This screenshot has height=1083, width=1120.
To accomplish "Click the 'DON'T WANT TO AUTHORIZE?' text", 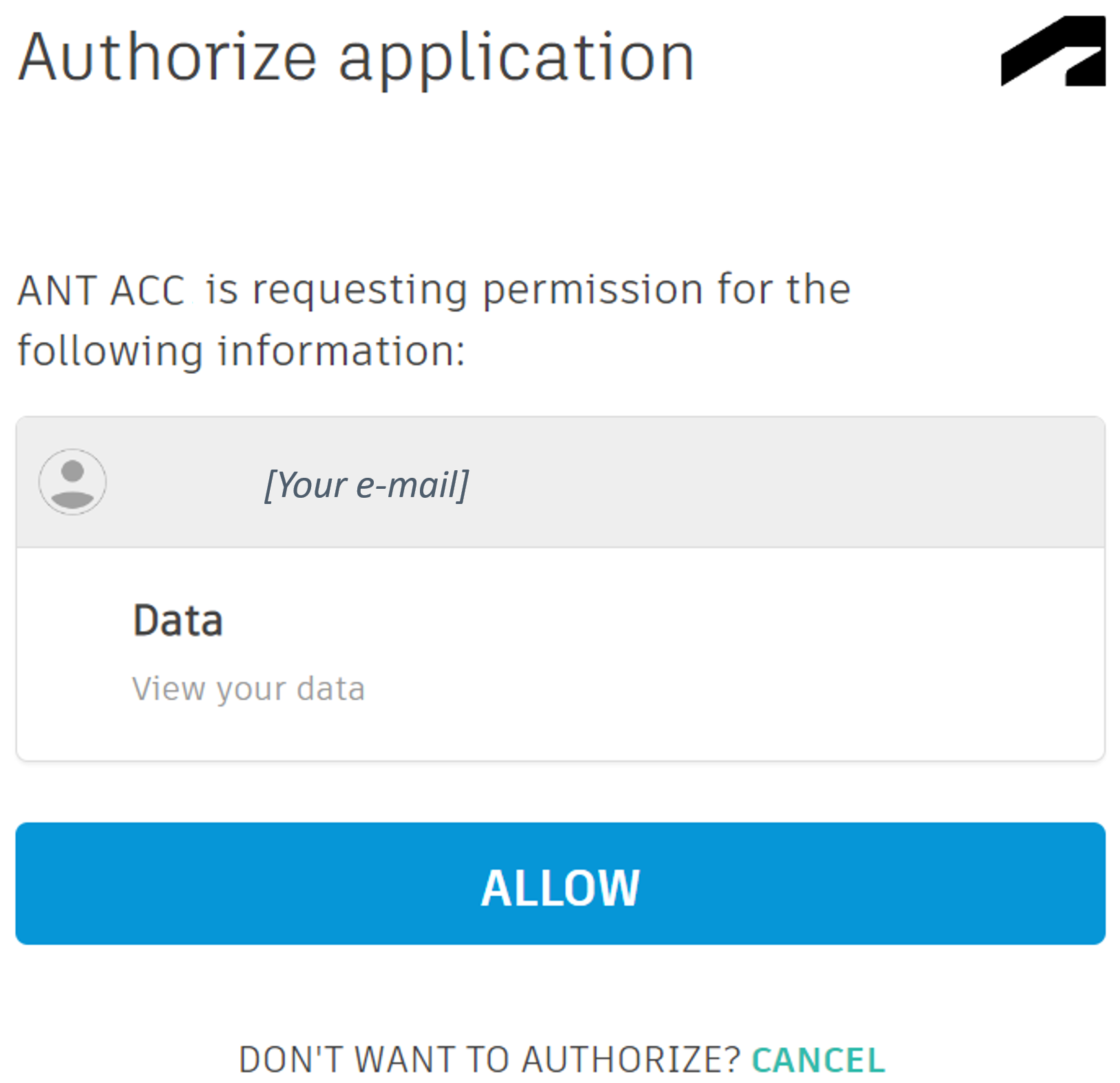I will point(489,1060).
